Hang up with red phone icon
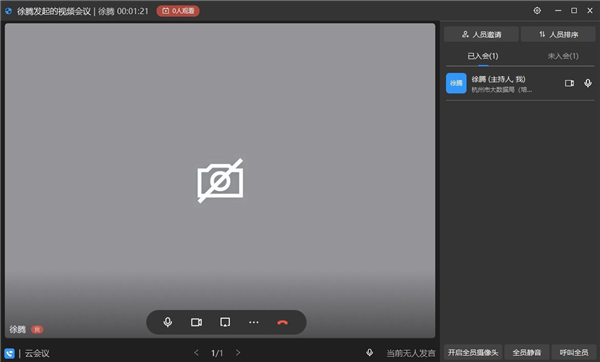Screen dimensions: 600x362 (x=282, y=323)
